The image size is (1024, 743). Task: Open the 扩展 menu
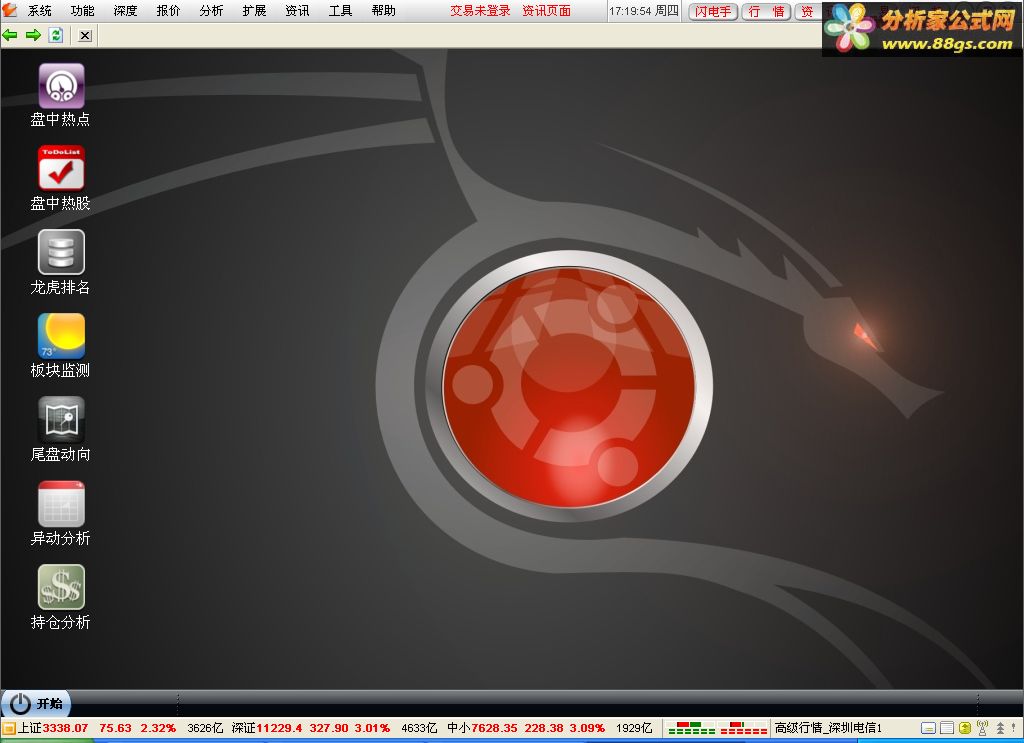tap(254, 10)
